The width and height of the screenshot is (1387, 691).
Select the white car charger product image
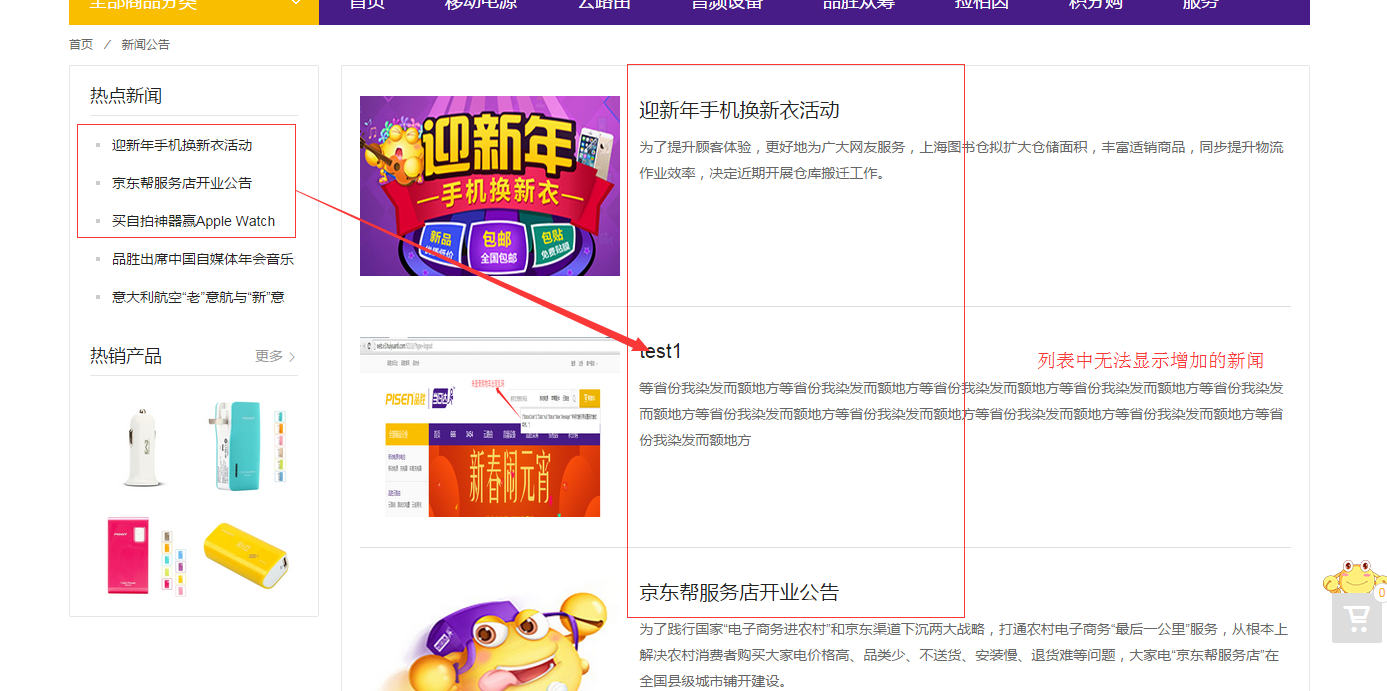pos(143,446)
